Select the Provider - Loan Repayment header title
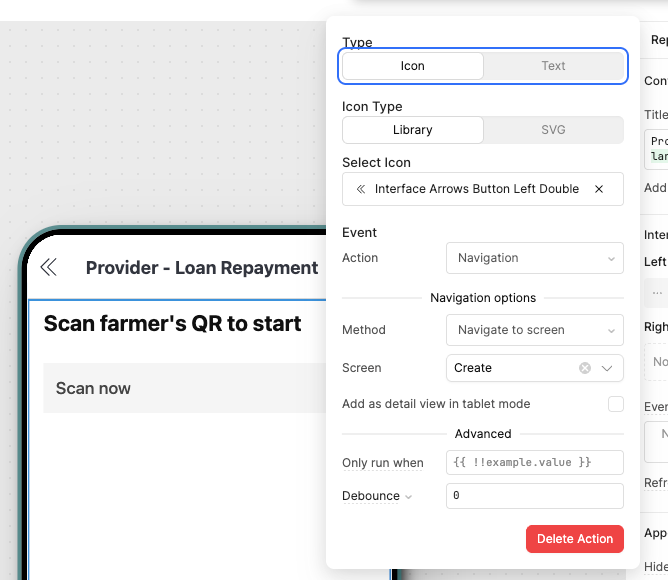 (202, 268)
